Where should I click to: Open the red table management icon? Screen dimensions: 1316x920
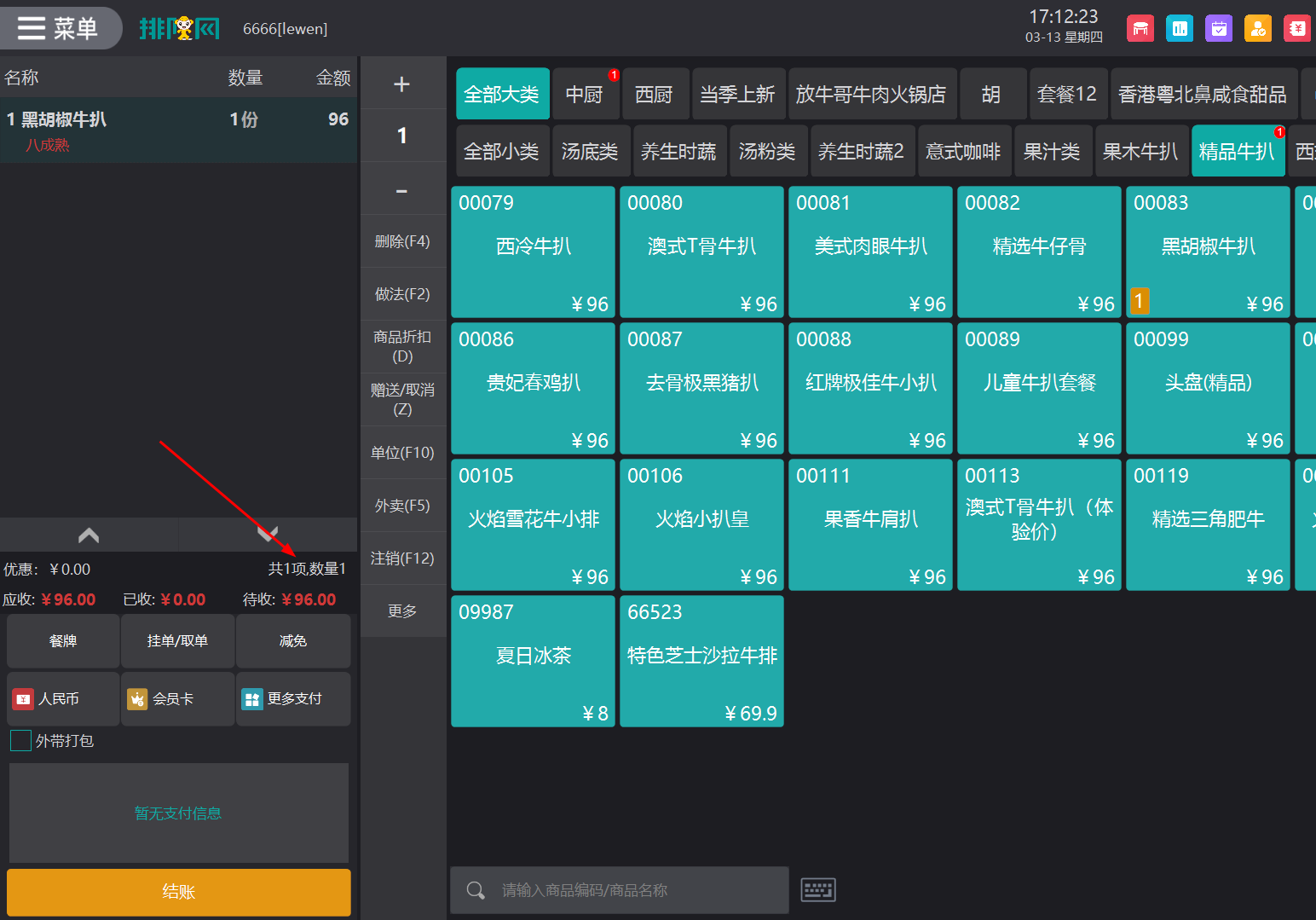tap(1140, 29)
